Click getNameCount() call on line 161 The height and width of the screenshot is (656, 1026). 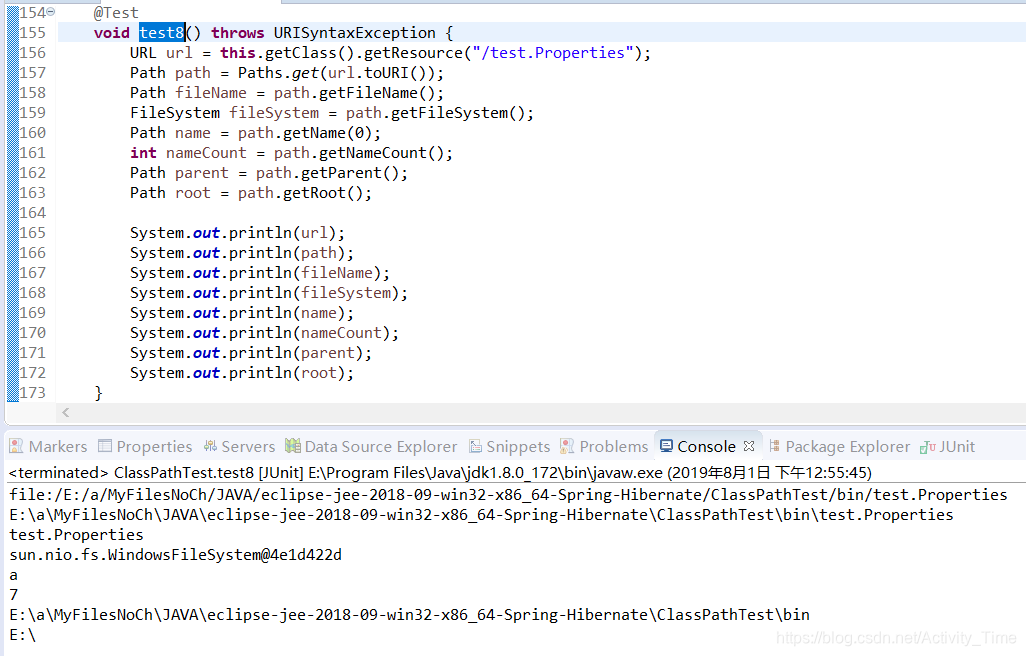click(381, 153)
